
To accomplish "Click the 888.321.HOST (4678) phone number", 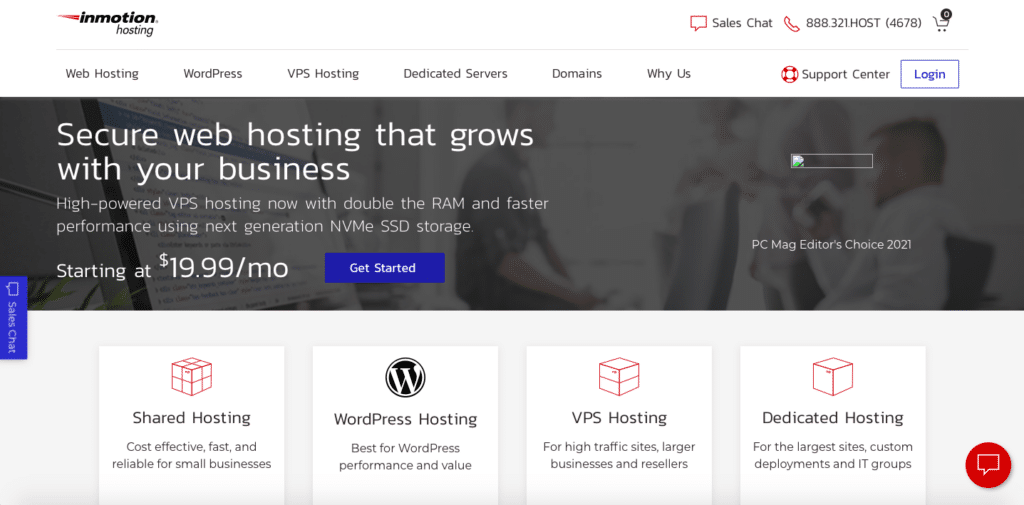I will (863, 24).
